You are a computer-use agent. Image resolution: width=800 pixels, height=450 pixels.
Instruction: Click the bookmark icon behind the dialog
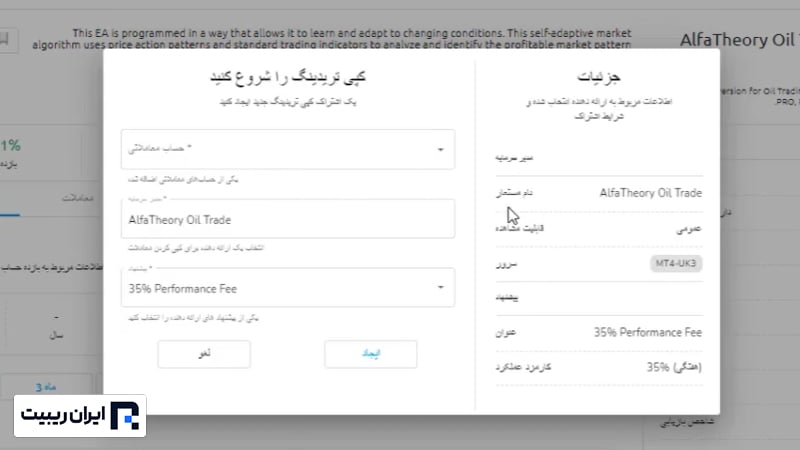pyautogui.click(x=8, y=41)
